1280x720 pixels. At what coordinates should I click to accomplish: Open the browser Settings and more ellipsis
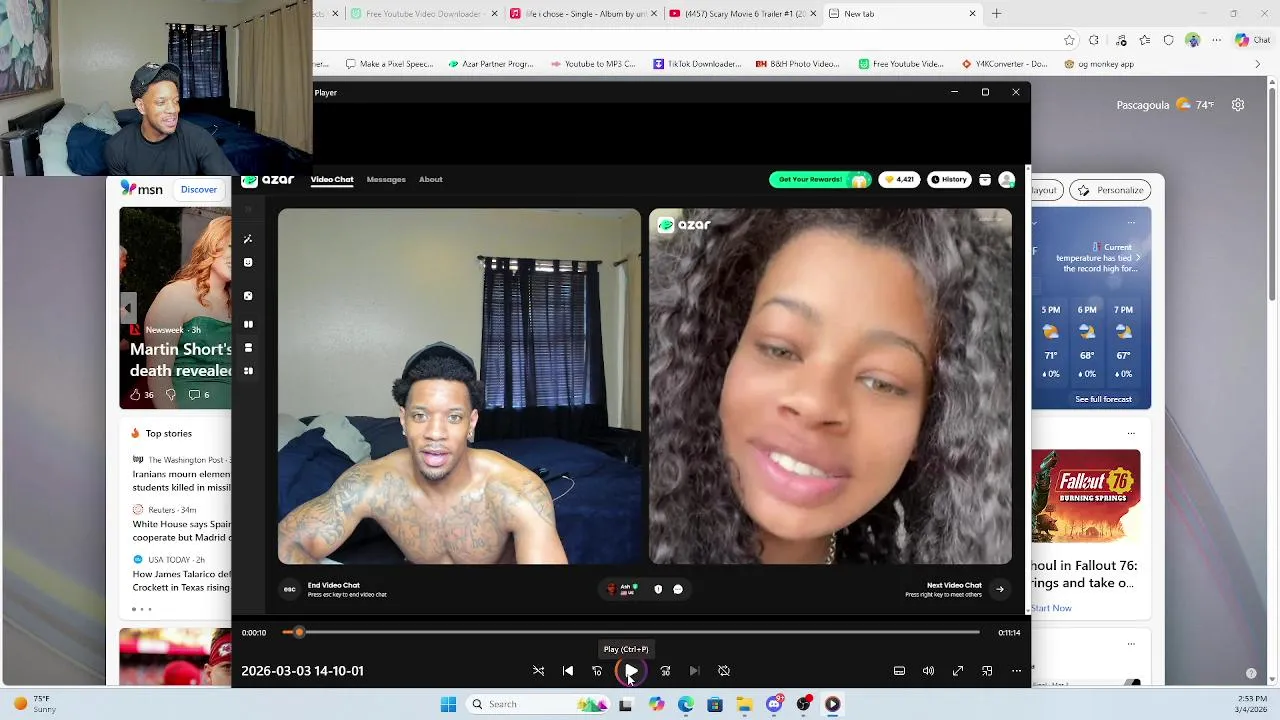coord(1216,40)
